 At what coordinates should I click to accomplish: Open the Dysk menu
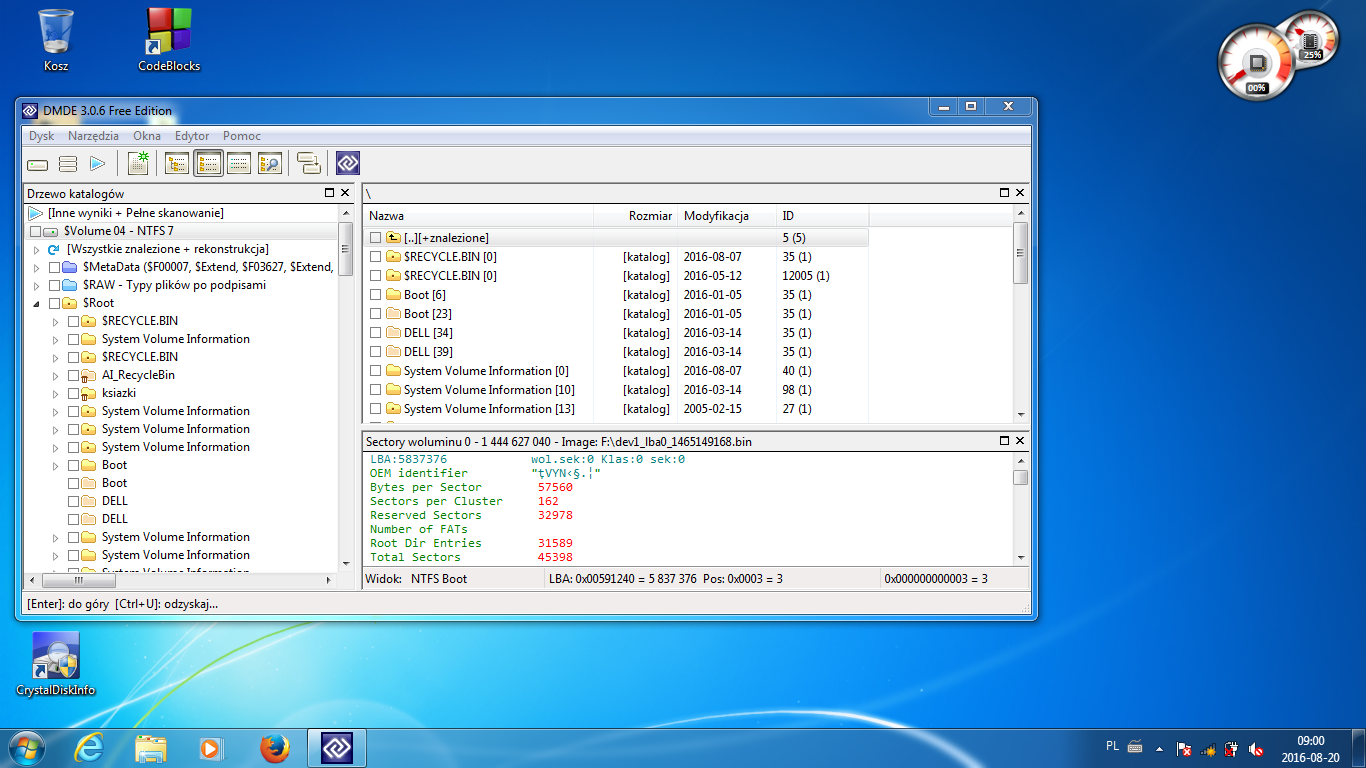point(42,136)
